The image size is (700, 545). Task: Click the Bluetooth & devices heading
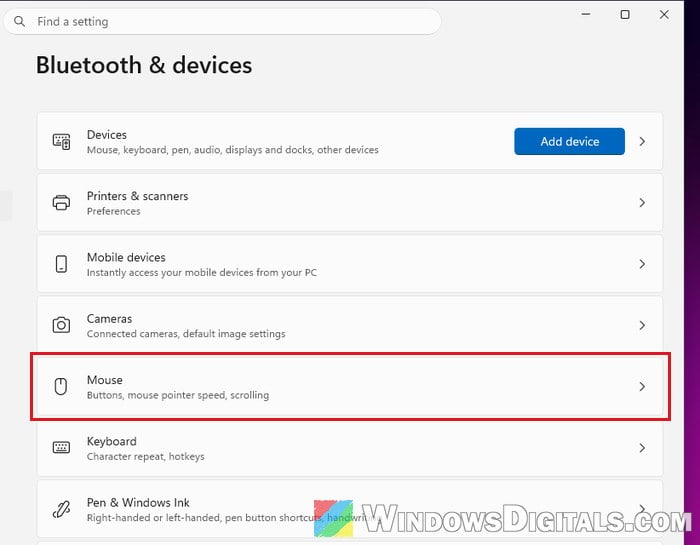click(144, 65)
